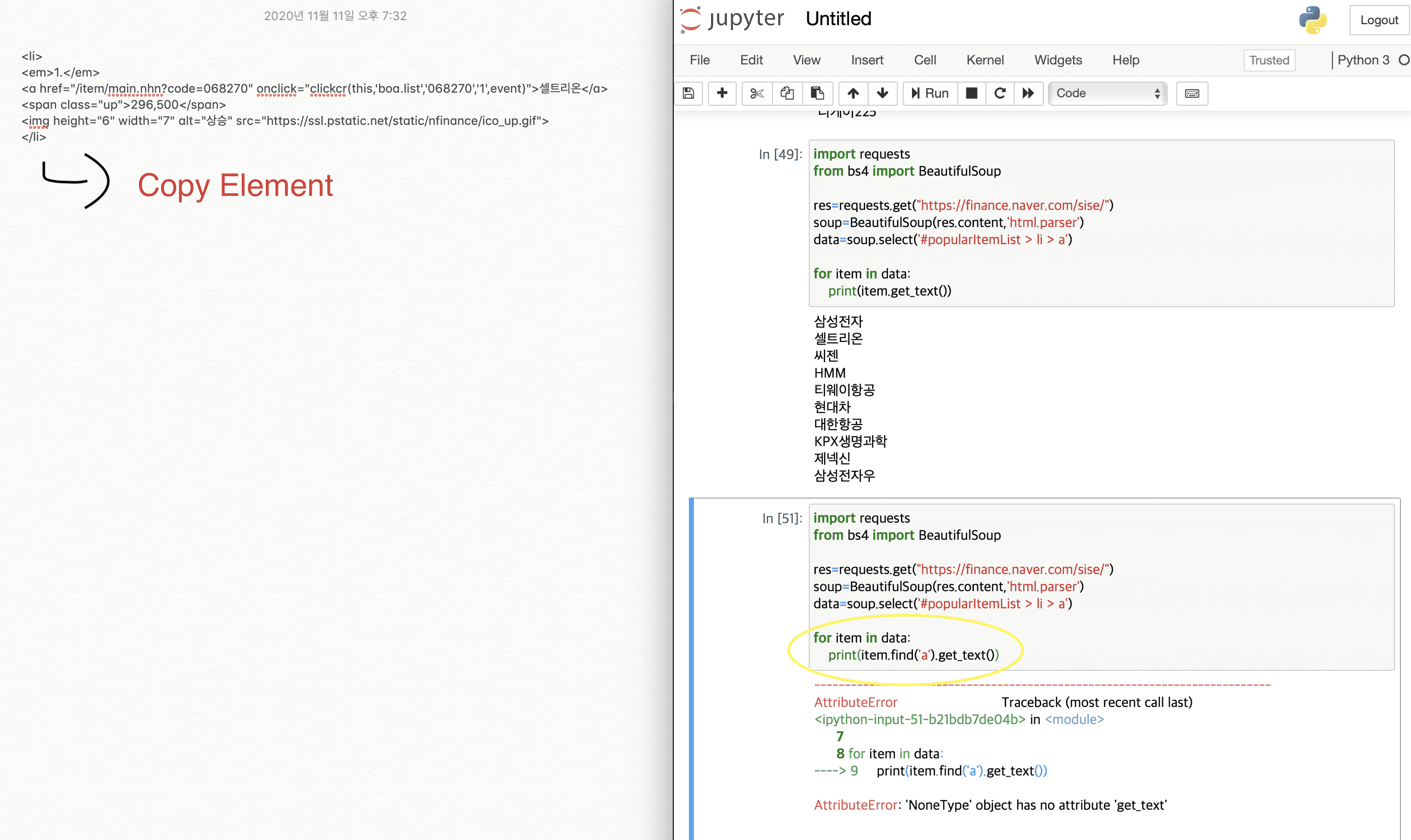Click output line KPX생명과학
This screenshot has width=1411, height=840.
click(850, 442)
